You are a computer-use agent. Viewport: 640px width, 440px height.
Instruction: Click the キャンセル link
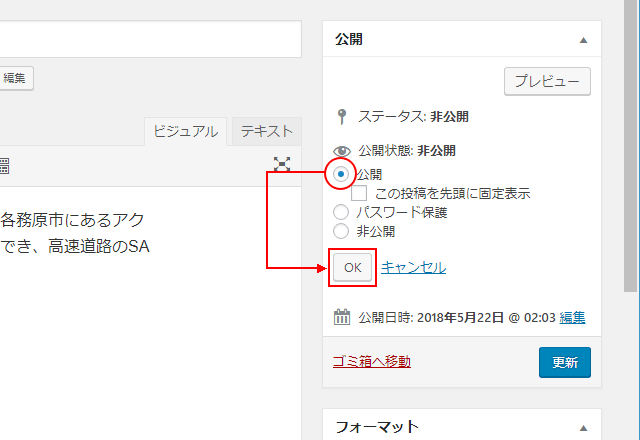(x=413, y=268)
